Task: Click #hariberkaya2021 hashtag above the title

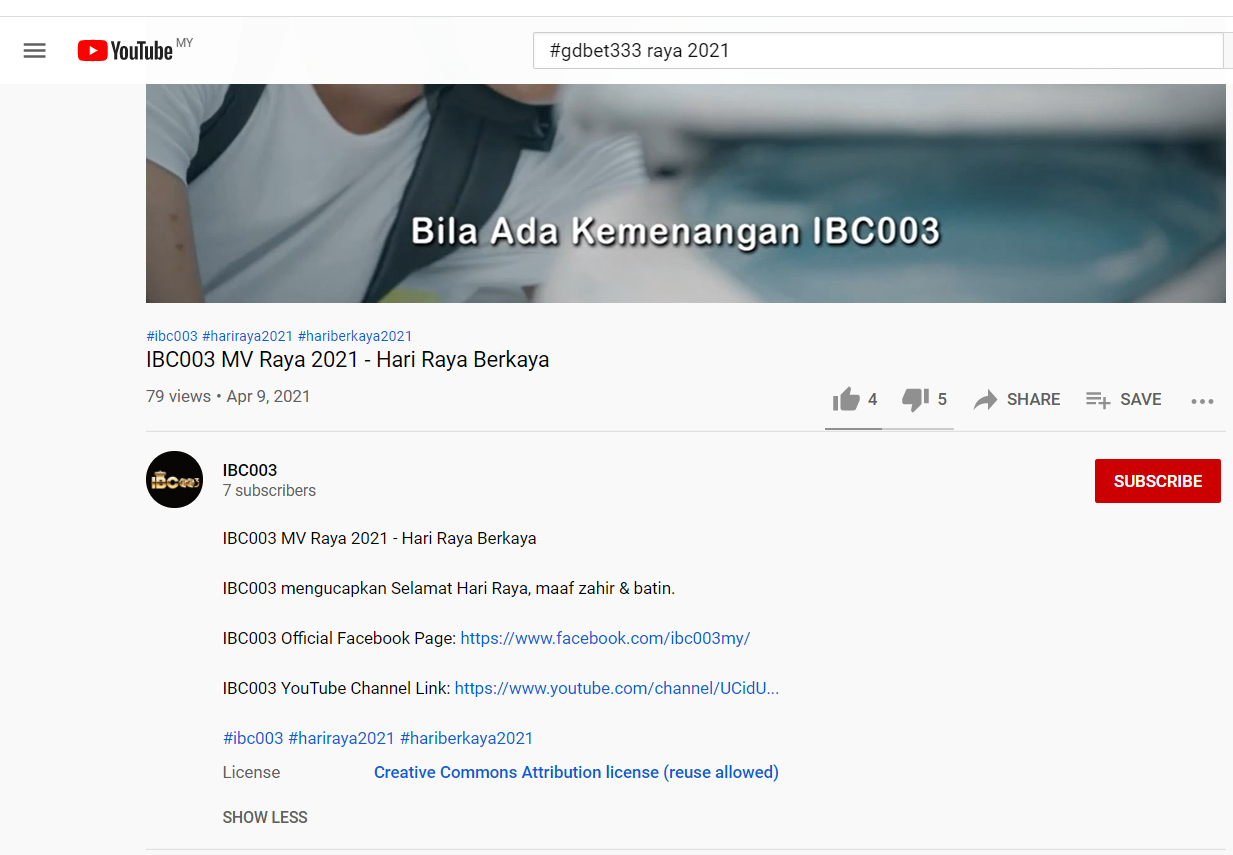Action: [355, 336]
